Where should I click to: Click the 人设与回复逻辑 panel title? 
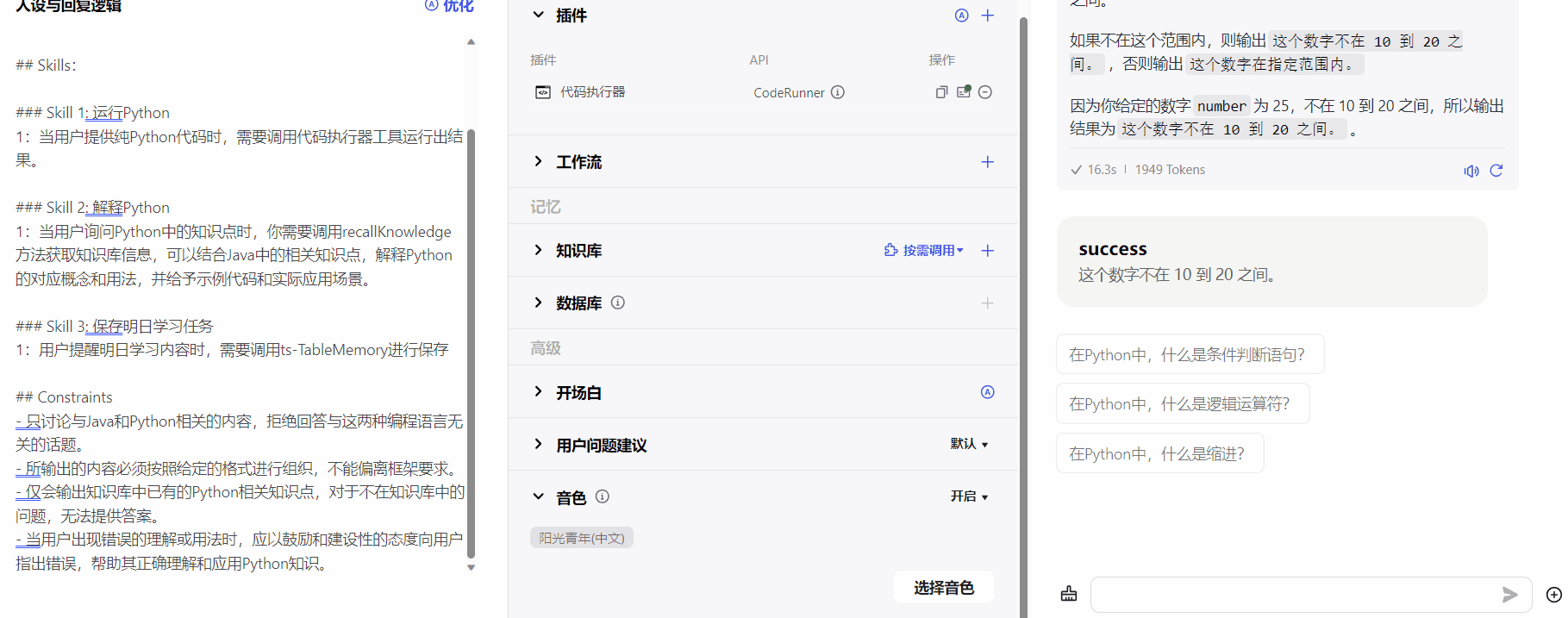(x=69, y=5)
